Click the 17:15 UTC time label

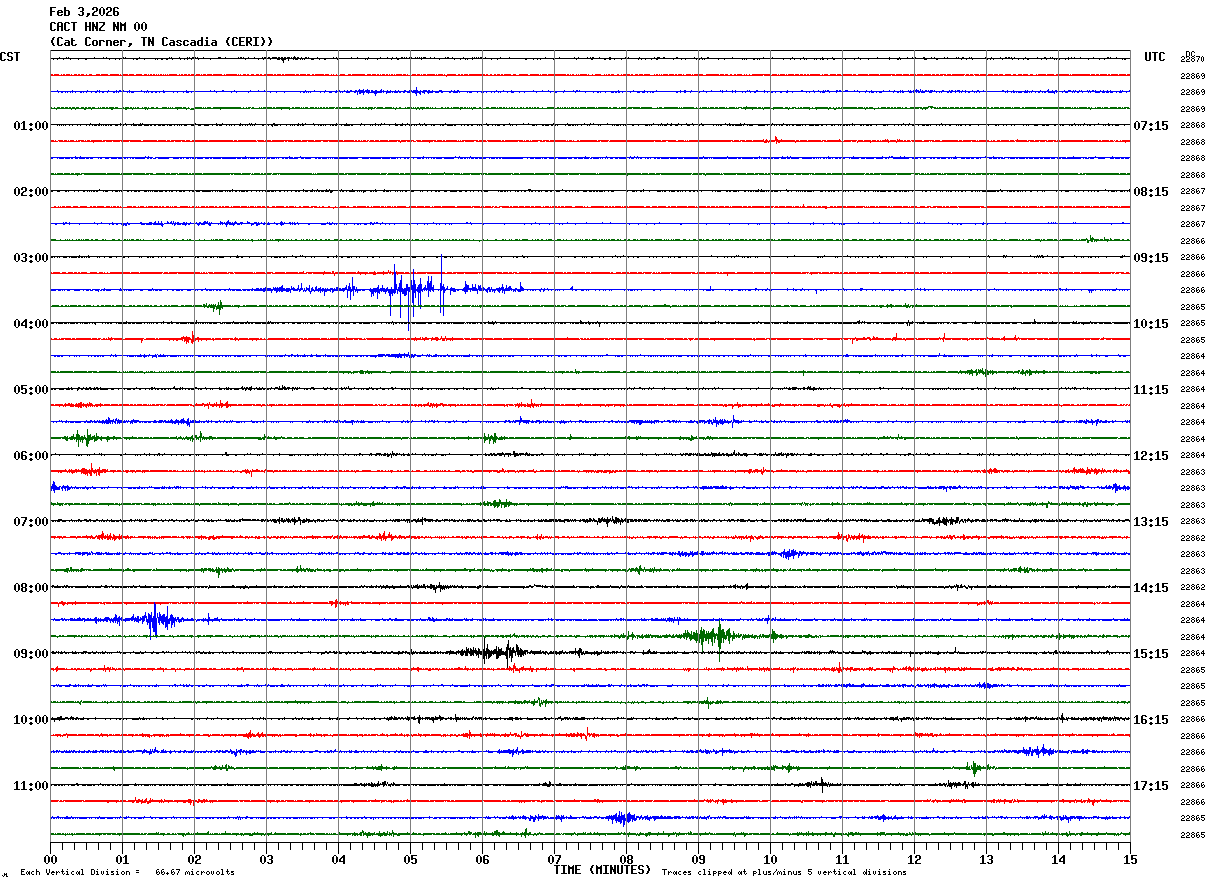(x=1150, y=786)
